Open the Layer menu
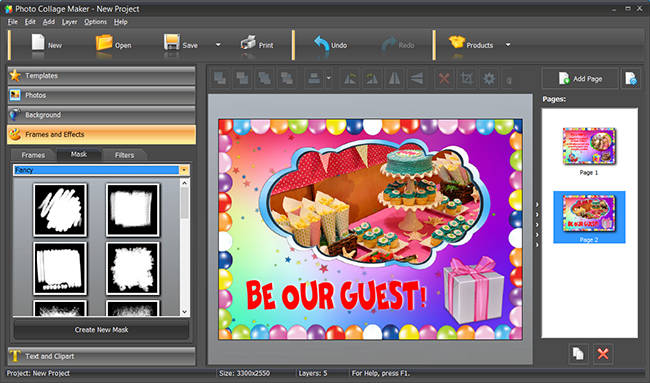Image resolution: width=650 pixels, height=383 pixels. (x=69, y=22)
